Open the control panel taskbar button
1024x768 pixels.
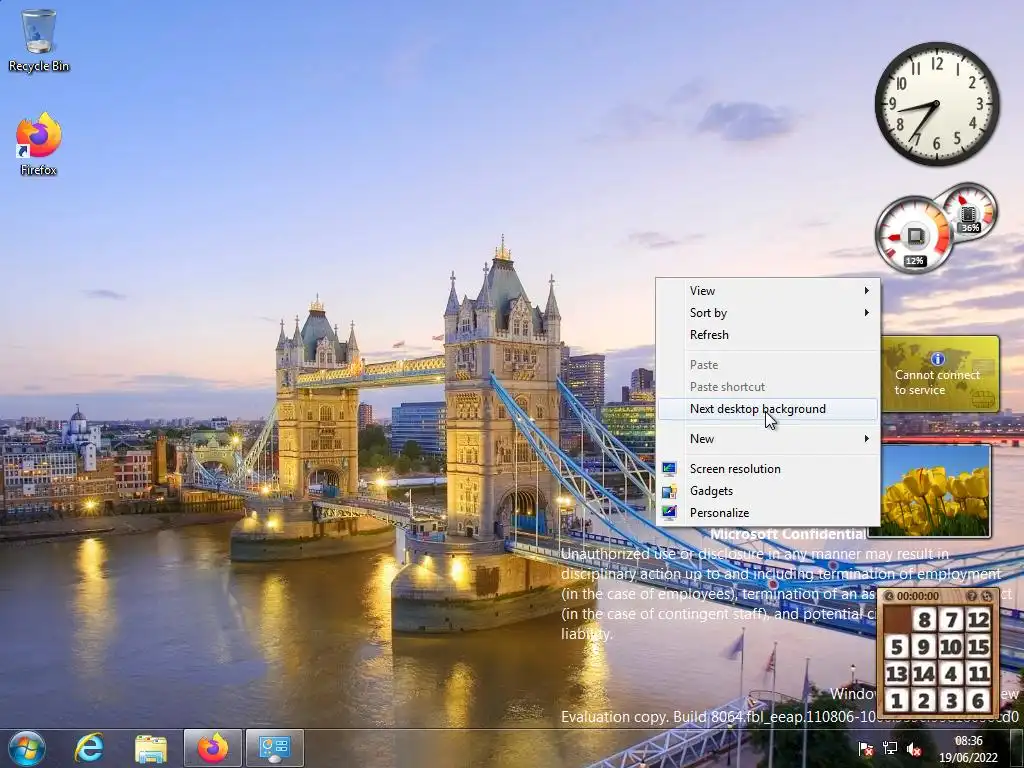(275, 748)
